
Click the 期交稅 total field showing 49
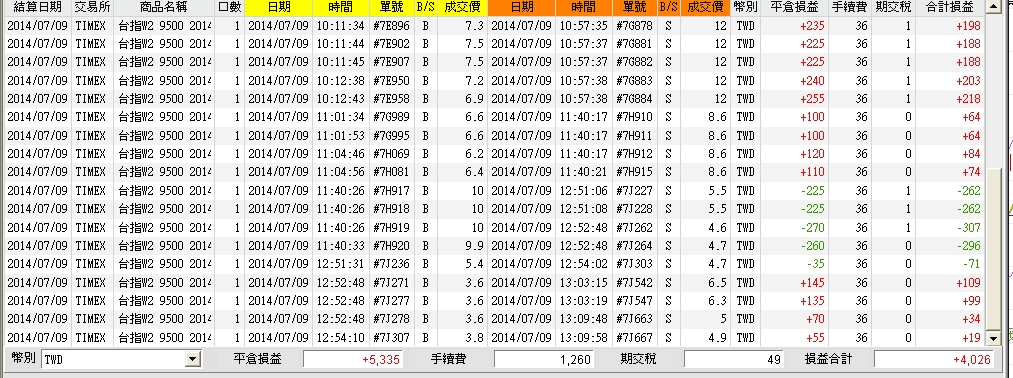coord(735,359)
